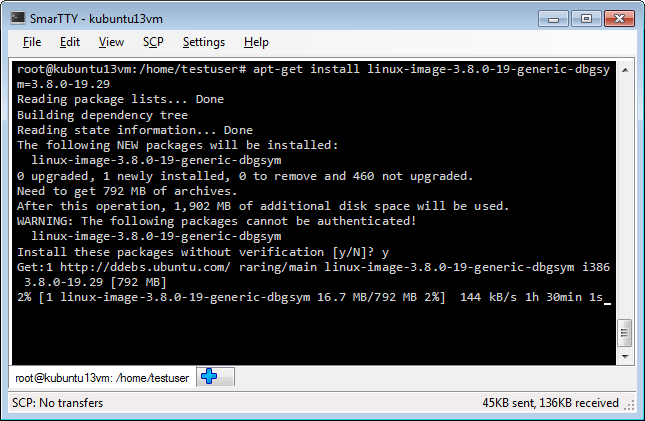Screen dimensions: 645x421
Task: Add a new terminal tab with plus icon
Action: 215,376
